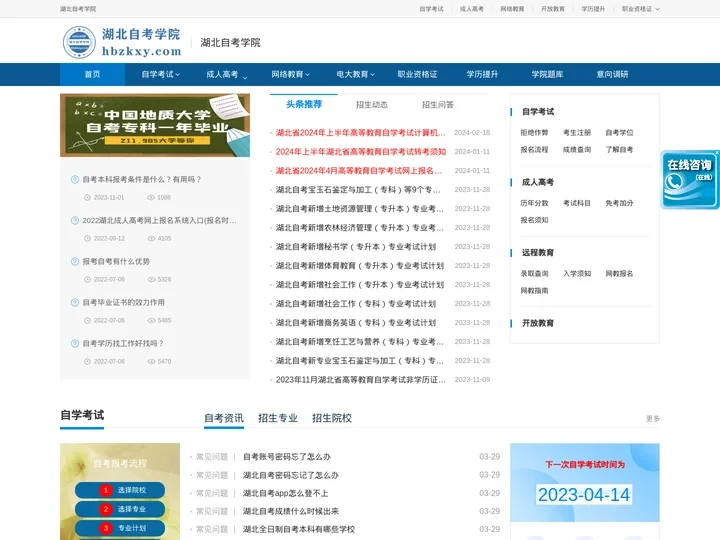
Task: Open the top-bar 职业资格证 dropdown arrow
Action: 658,9
